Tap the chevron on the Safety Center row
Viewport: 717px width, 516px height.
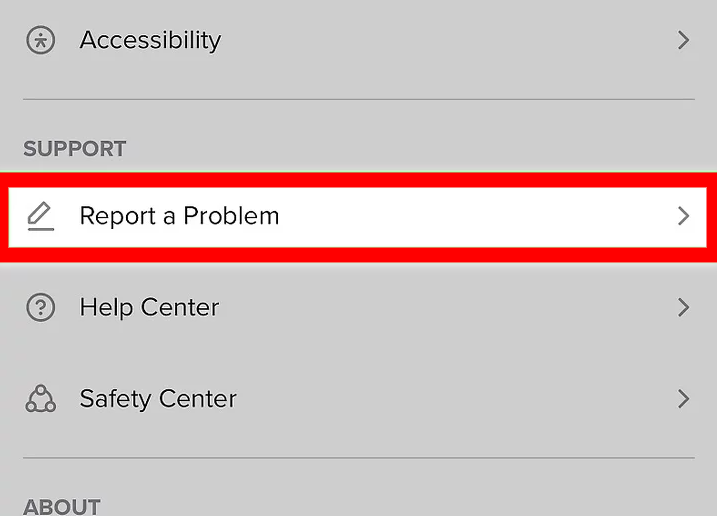[684, 399]
